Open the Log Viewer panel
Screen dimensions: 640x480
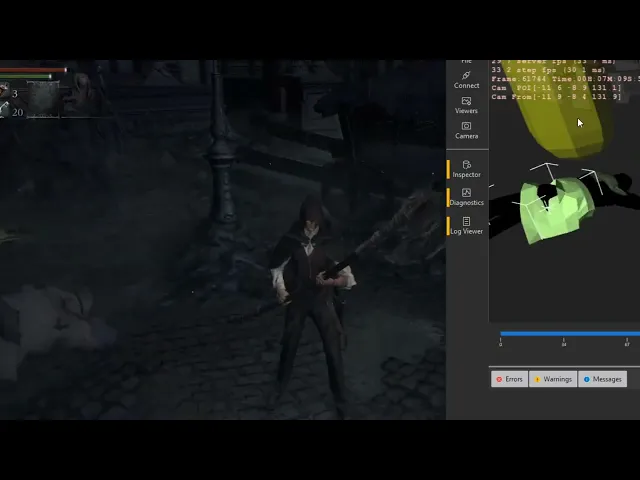tap(466, 226)
